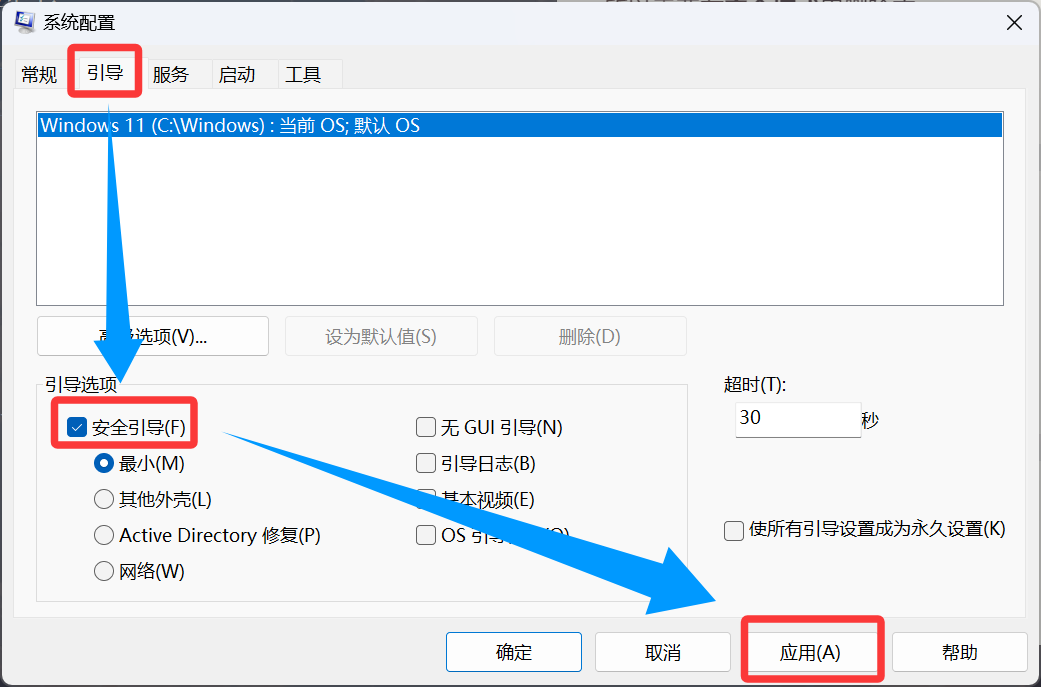
Task: Open the 服务 tab
Action: (x=170, y=74)
